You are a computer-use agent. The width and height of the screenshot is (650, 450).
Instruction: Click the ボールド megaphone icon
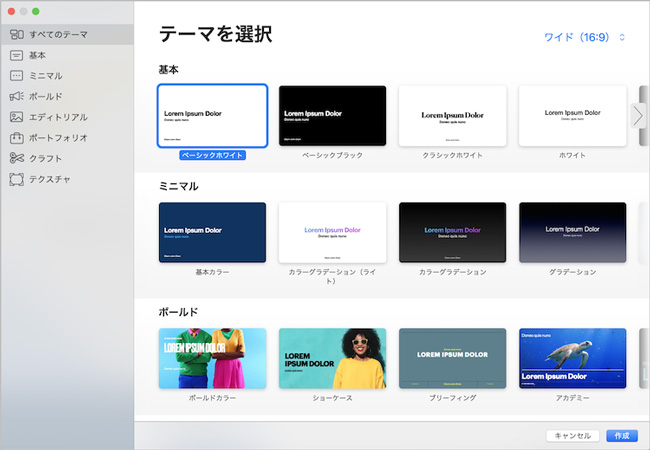tap(17, 97)
